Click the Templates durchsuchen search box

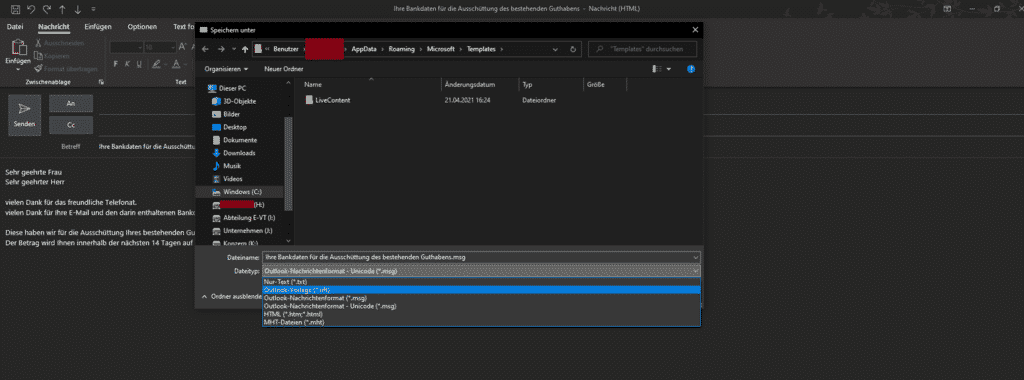coord(643,49)
